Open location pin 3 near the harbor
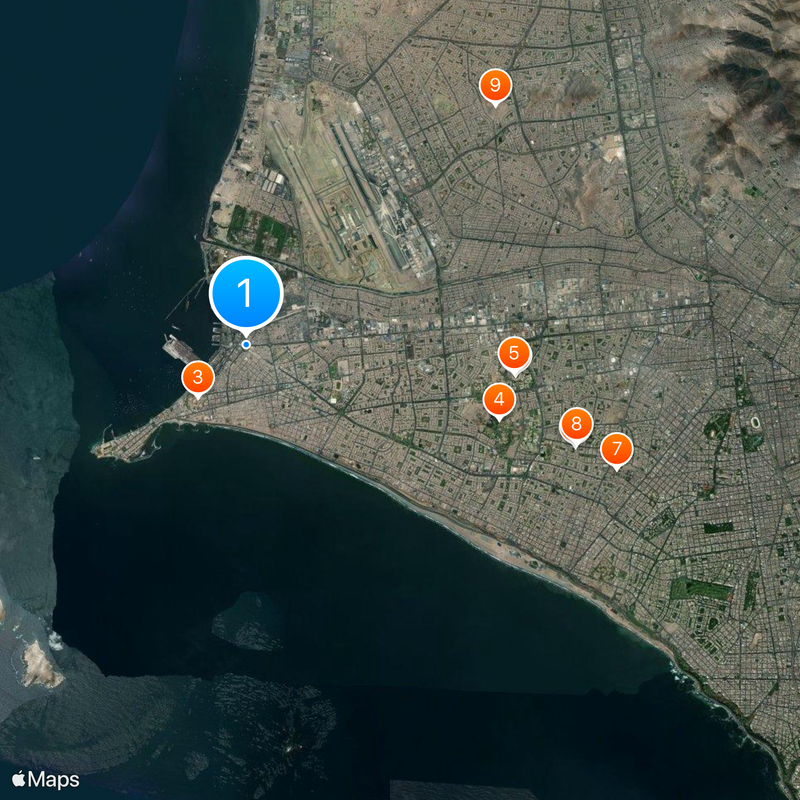This screenshot has height=800, width=800. pyautogui.click(x=198, y=378)
